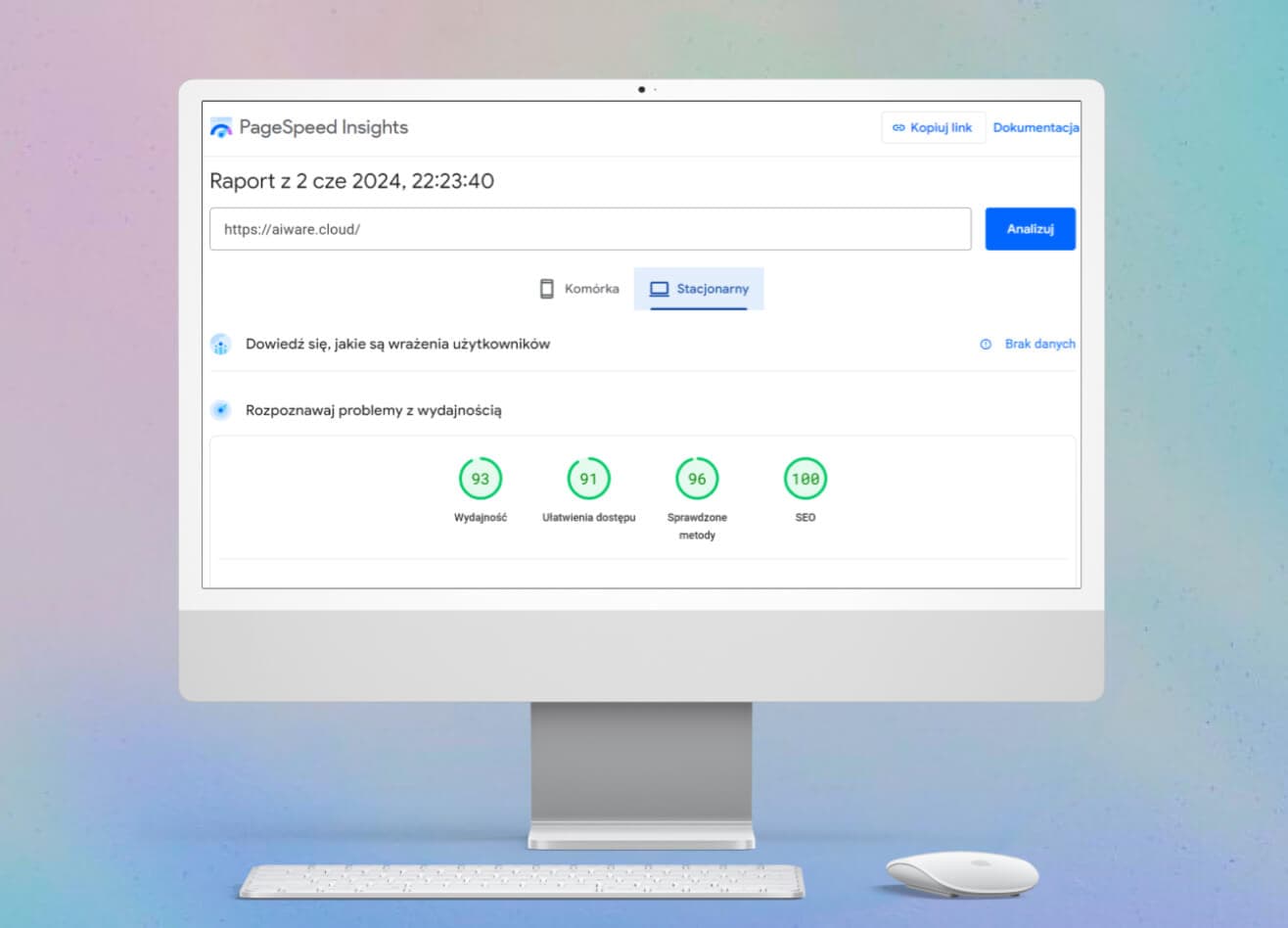Click the SEO label

click(805, 518)
